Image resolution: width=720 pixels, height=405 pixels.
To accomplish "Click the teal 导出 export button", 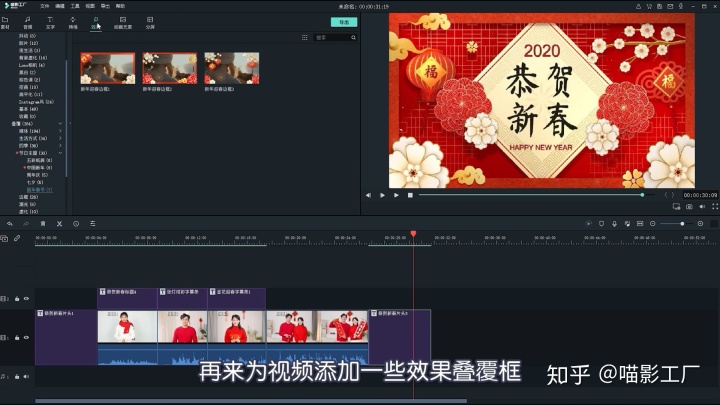I will pyautogui.click(x=344, y=22).
